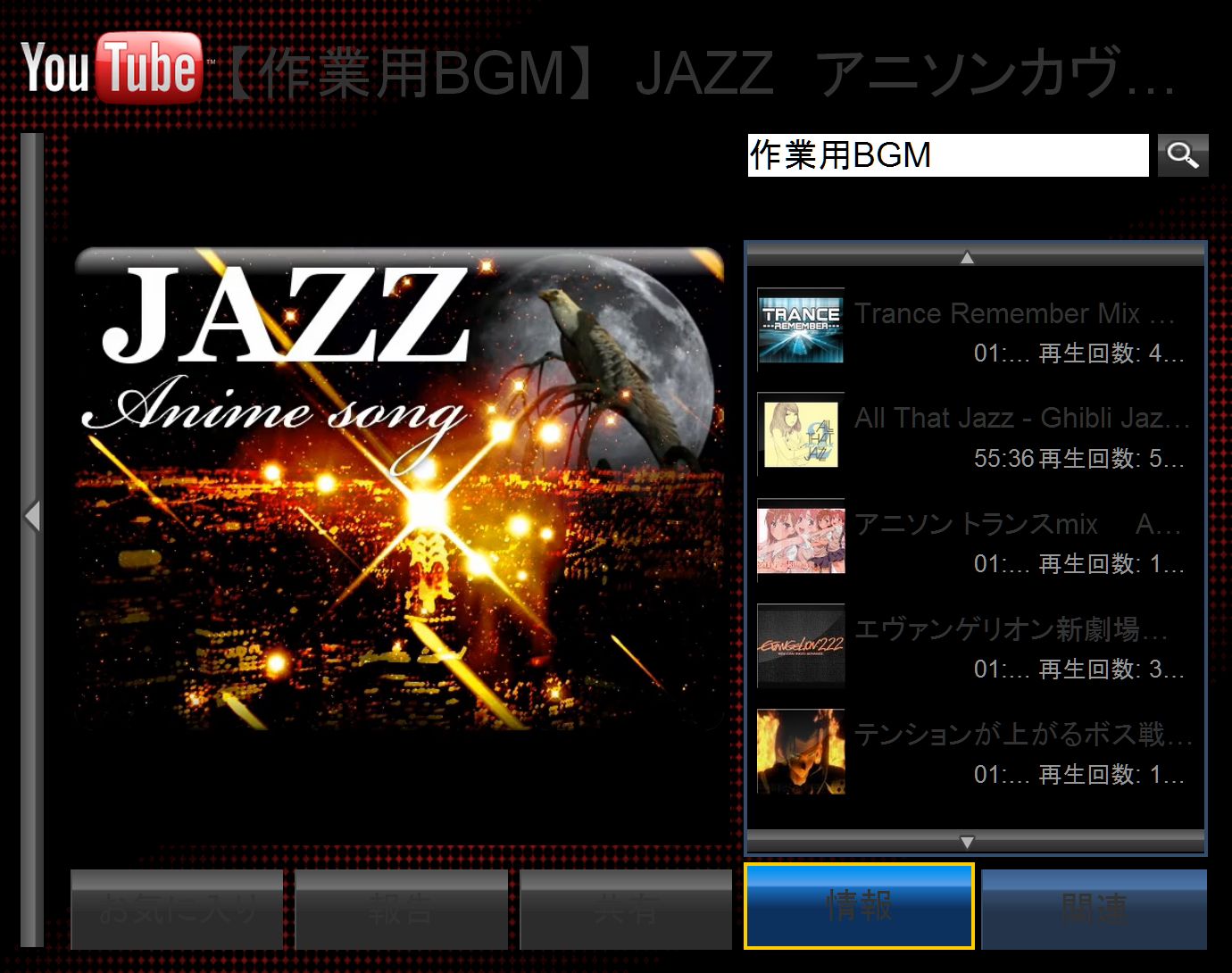Open the Trance Remember Mix thumbnail
Screen dimensions: 1232x973
801,330
